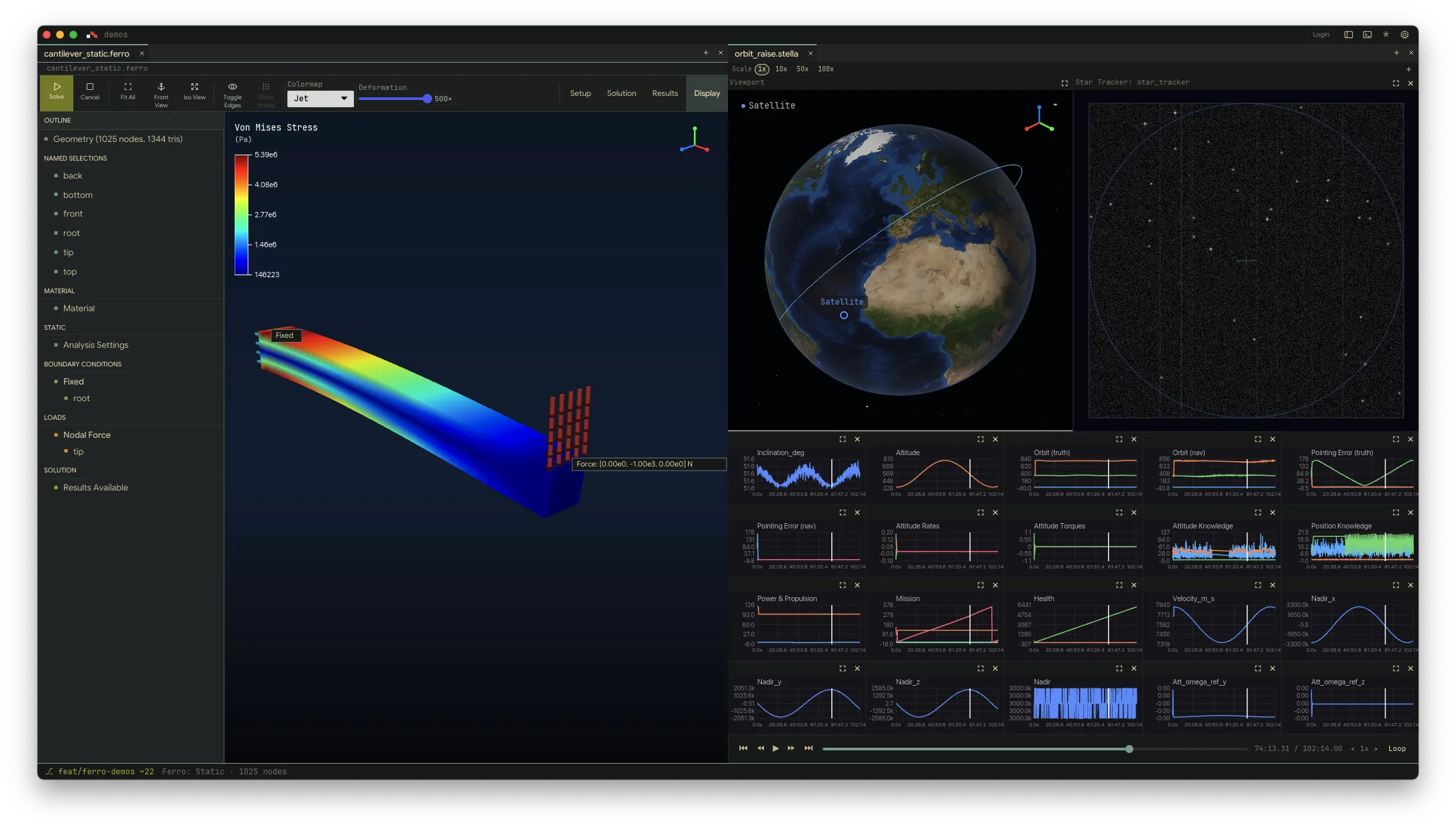Viewport: 1456px width, 829px height.
Task: Select the 1x scale option
Action: coord(762,69)
